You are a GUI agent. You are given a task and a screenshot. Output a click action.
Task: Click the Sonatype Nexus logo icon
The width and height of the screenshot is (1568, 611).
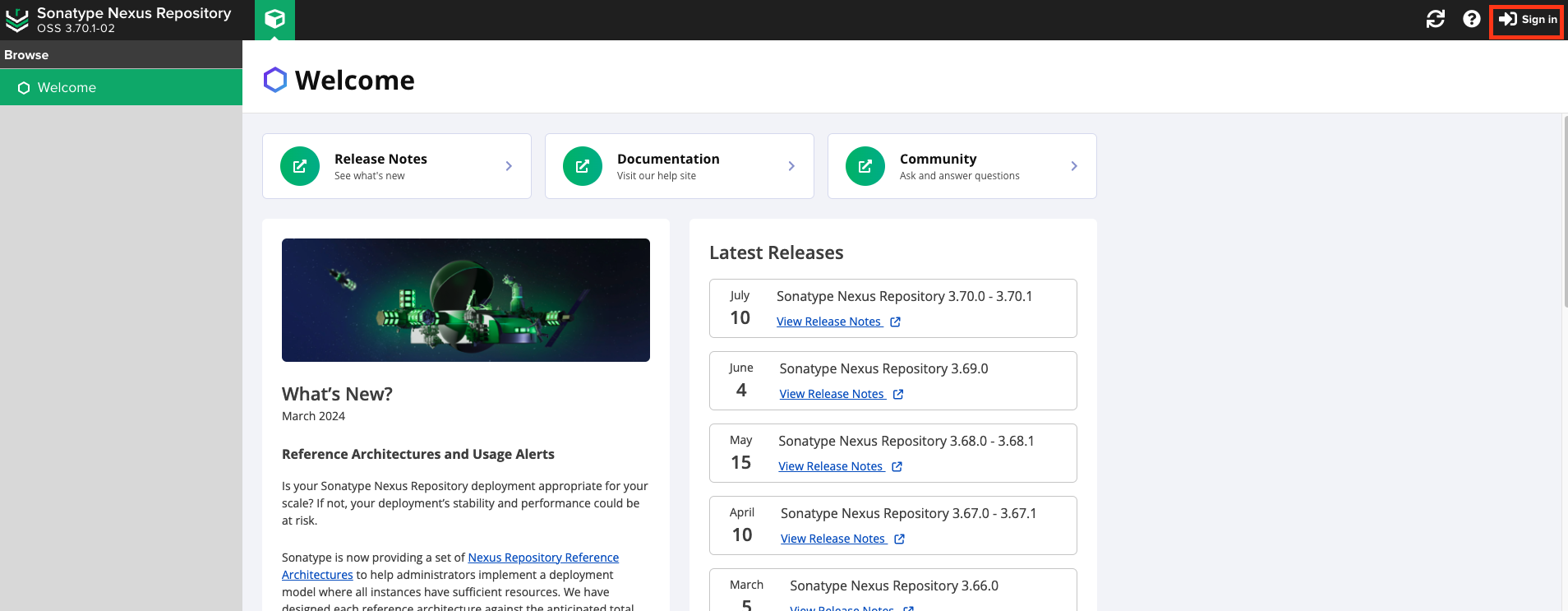17,21
